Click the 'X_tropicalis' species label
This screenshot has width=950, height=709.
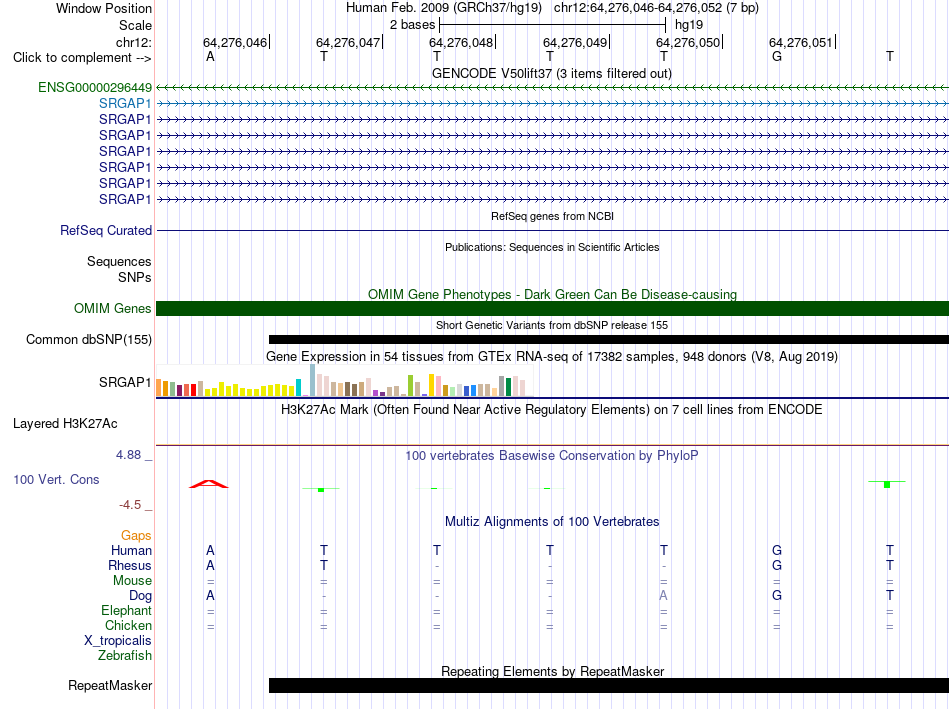coord(118,641)
